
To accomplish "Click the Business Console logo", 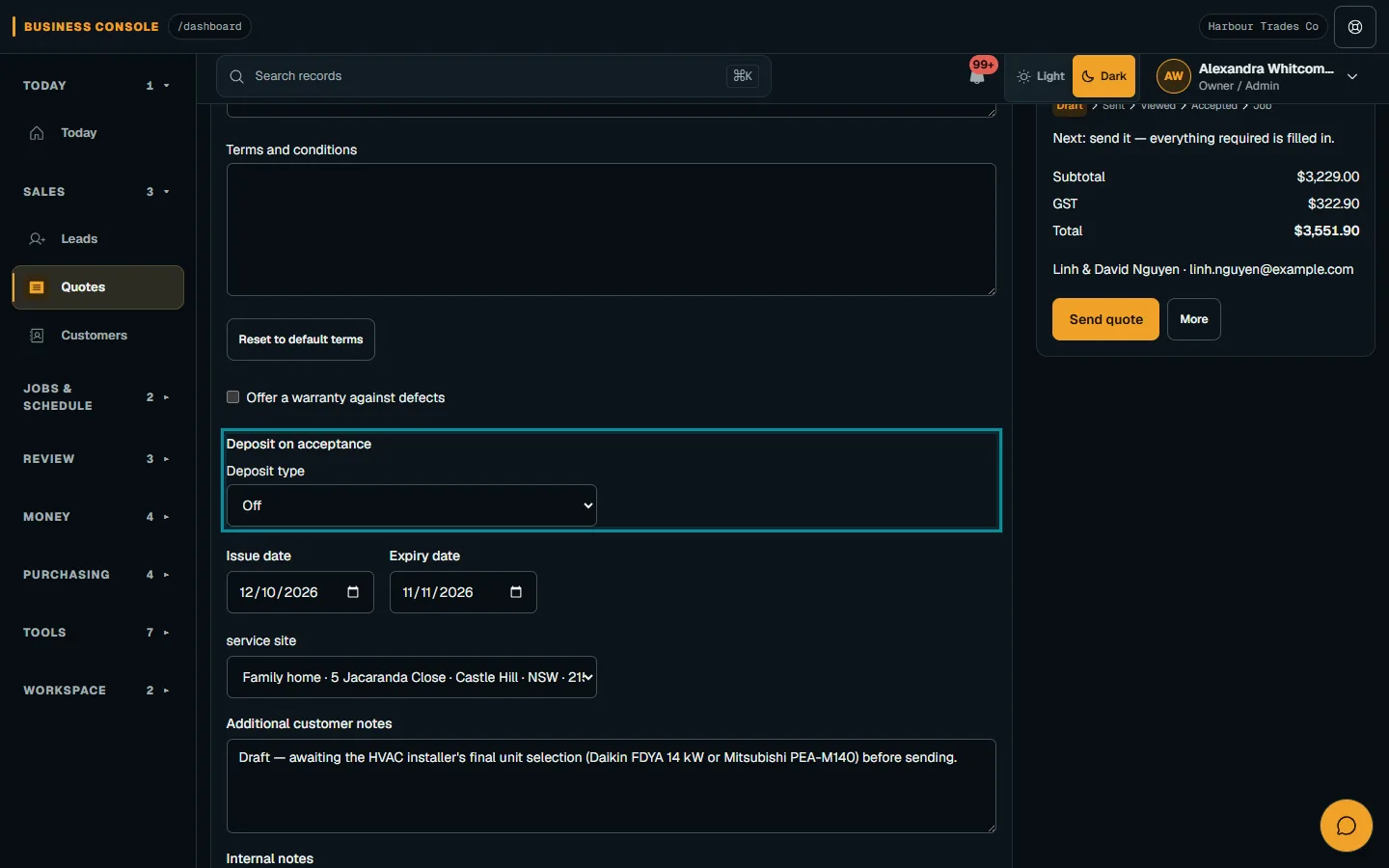I will (x=86, y=27).
